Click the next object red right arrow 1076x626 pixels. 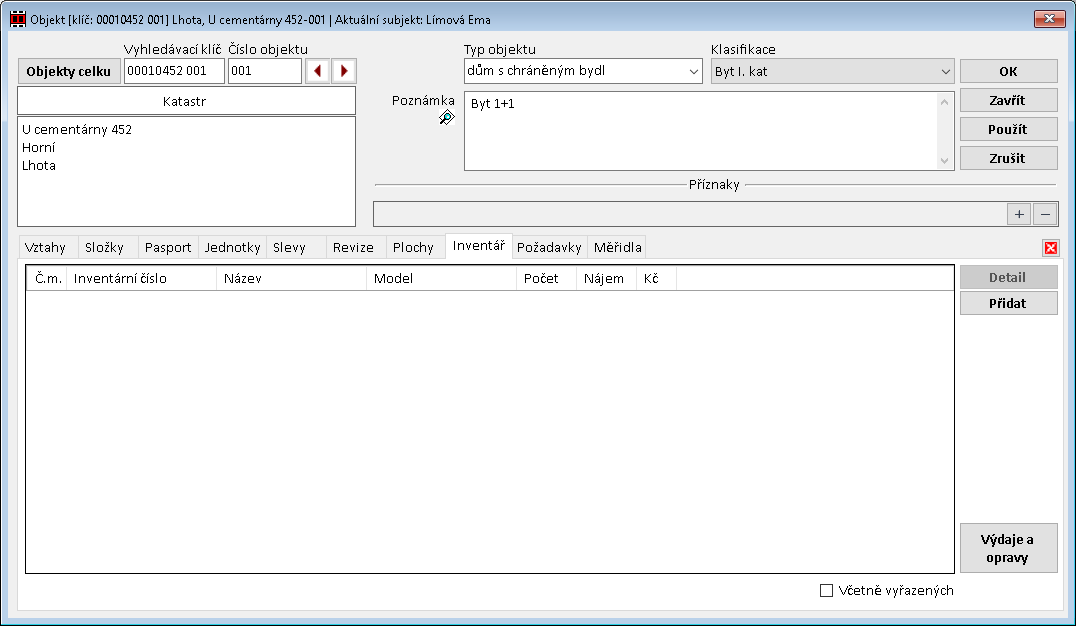point(344,71)
